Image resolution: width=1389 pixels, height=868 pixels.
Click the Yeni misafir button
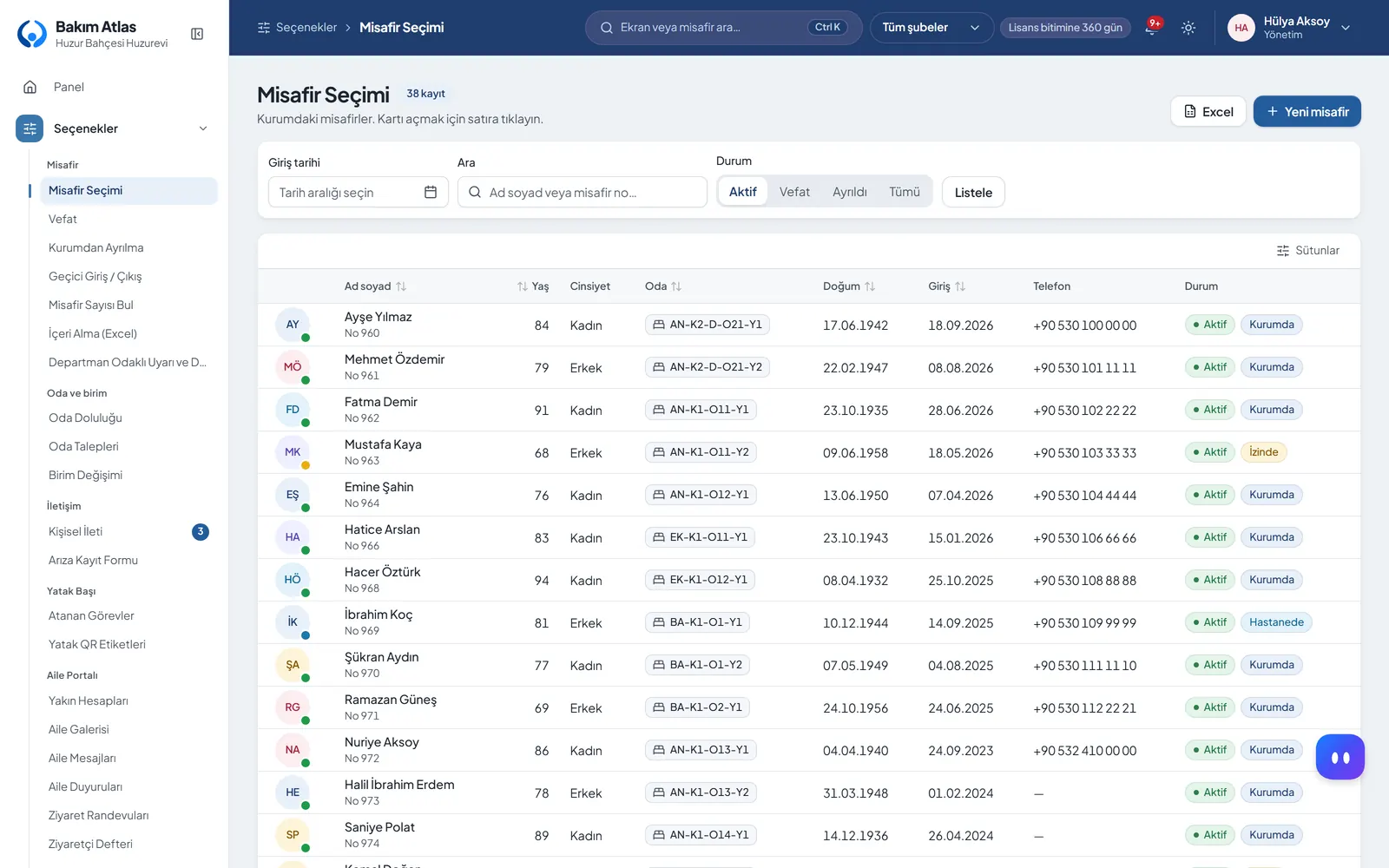(1307, 111)
